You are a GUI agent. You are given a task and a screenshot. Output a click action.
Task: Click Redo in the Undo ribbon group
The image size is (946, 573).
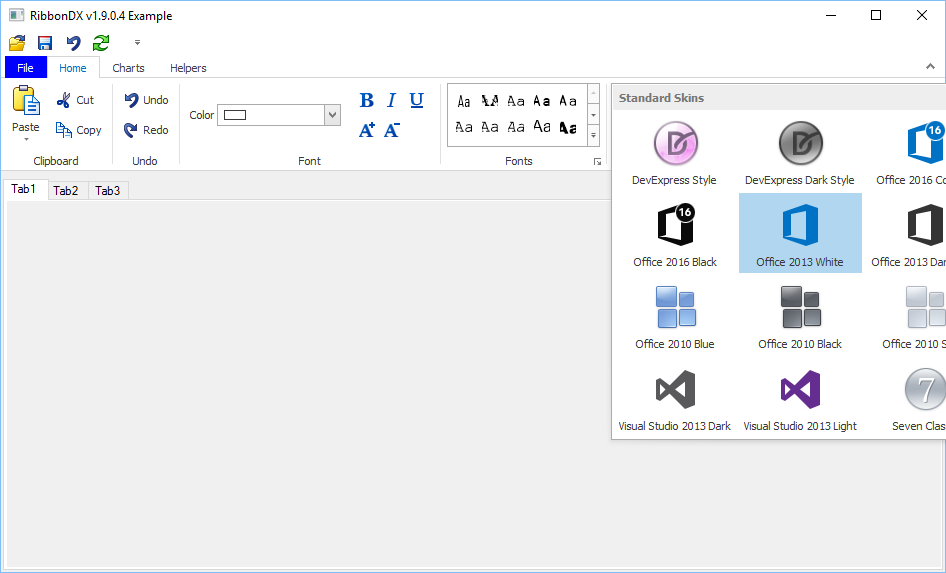[146, 130]
